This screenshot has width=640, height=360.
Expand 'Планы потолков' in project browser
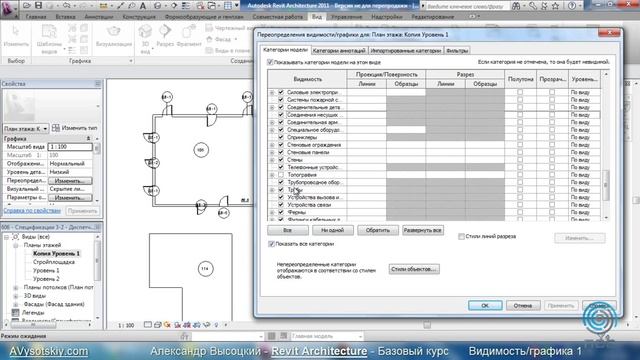click(x=16, y=287)
